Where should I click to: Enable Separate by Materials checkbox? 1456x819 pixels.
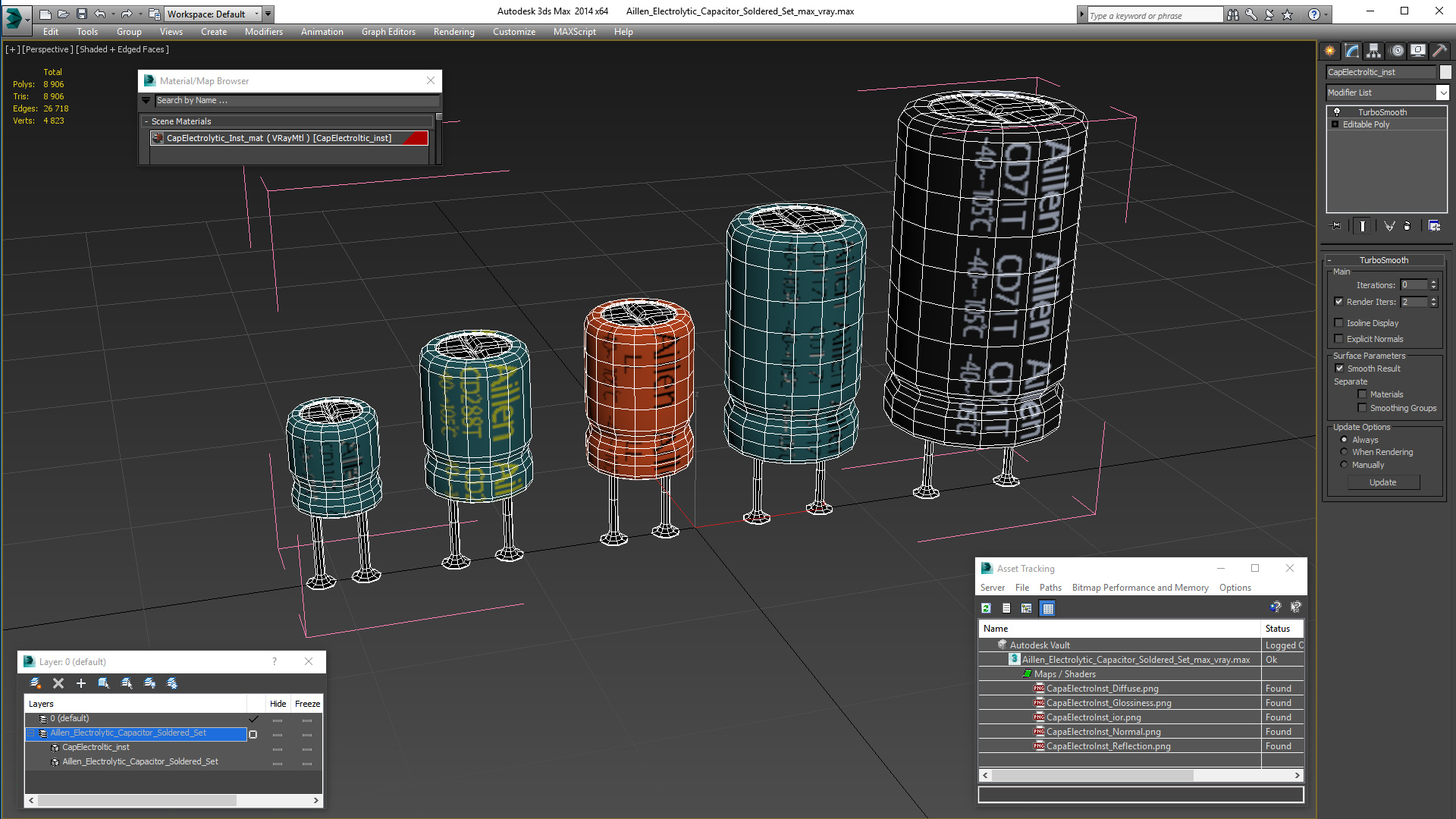(1362, 394)
